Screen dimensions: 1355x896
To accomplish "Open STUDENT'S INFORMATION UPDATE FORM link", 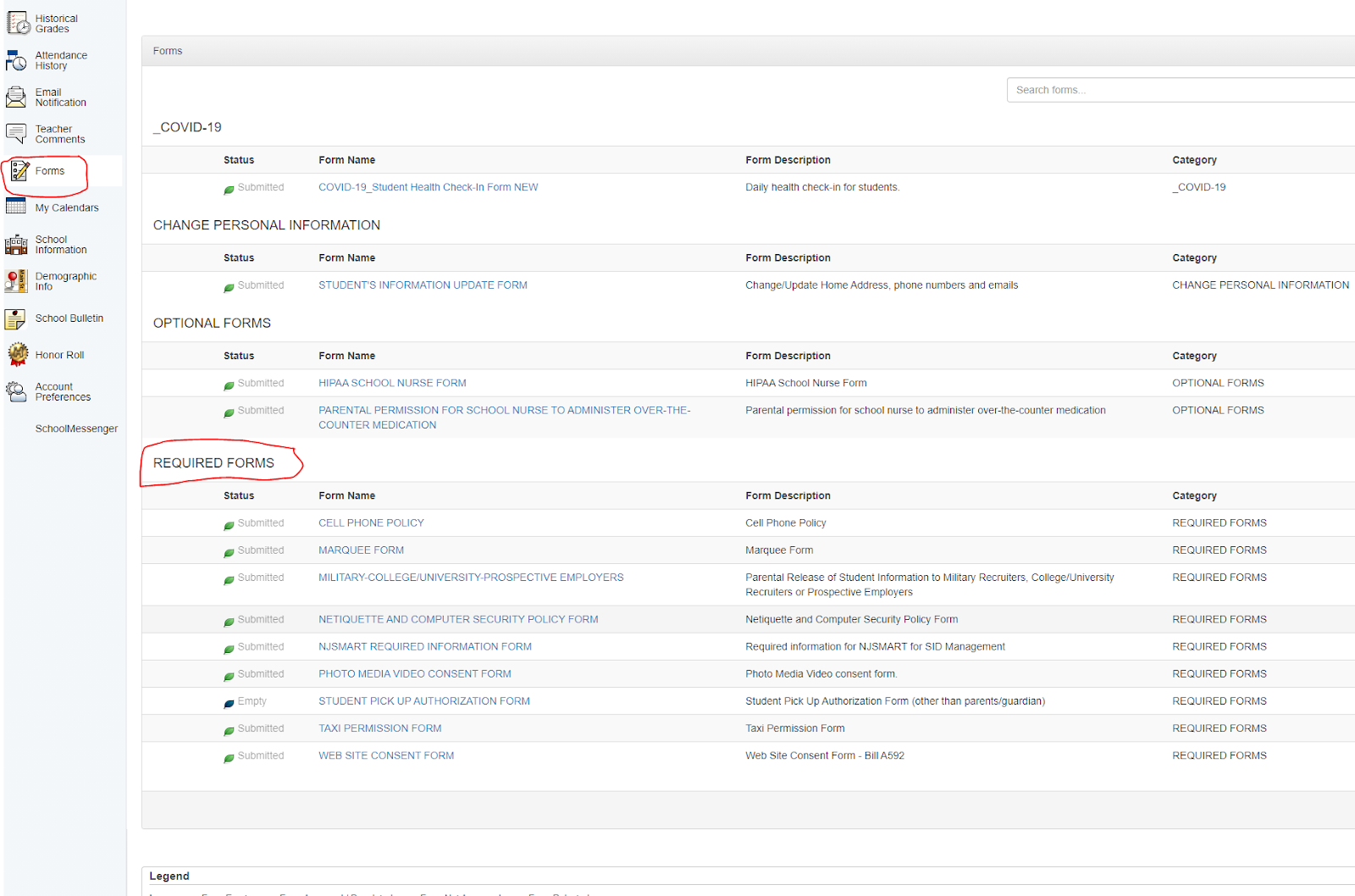I will (423, 285).
